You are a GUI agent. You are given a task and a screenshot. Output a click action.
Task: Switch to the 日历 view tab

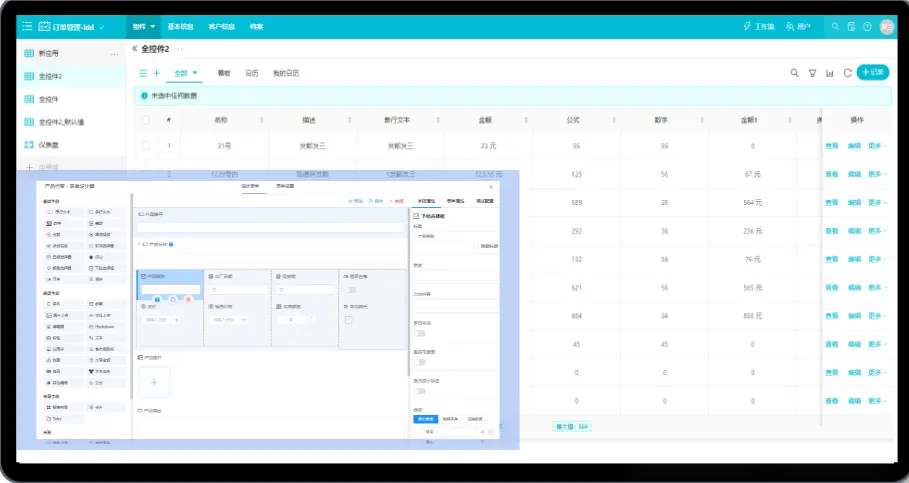[252, 73]
